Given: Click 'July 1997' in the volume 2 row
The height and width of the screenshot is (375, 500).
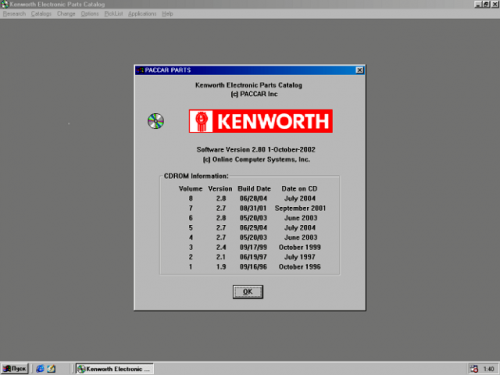Looking at the screenshot, I should click(300, 257).
